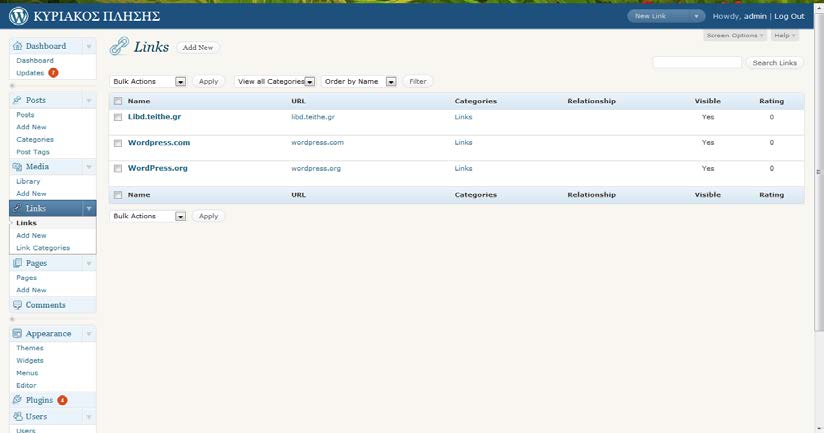824x433 pixels.
Task: Open the View all Categories dropdown
Action: (x=275, y=81)
